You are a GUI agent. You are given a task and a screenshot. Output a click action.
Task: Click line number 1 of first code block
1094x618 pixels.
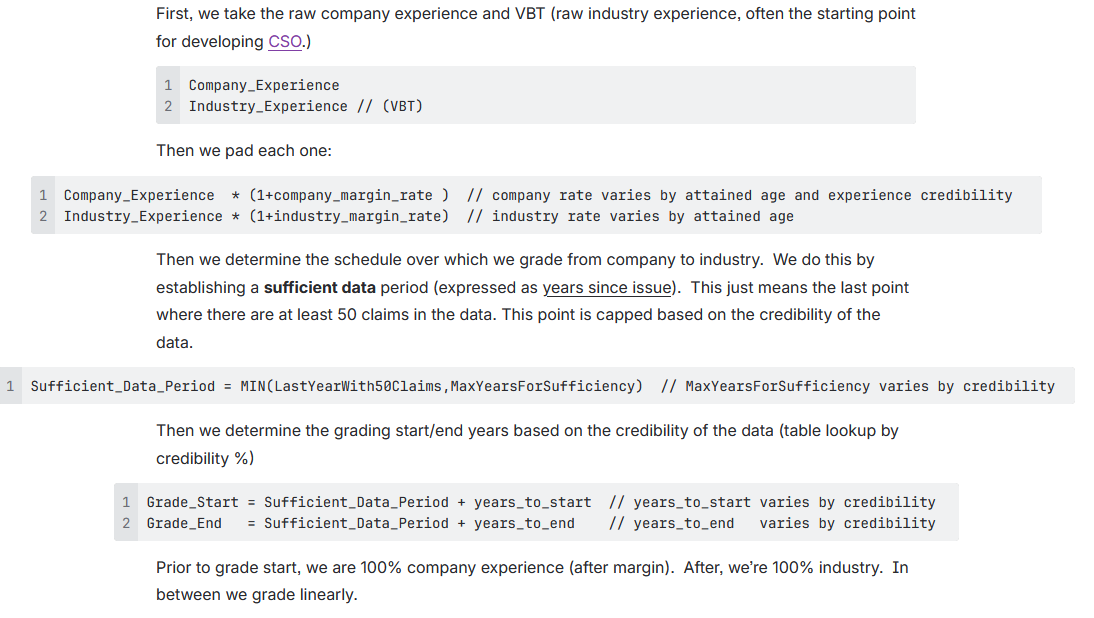[168, 86]
